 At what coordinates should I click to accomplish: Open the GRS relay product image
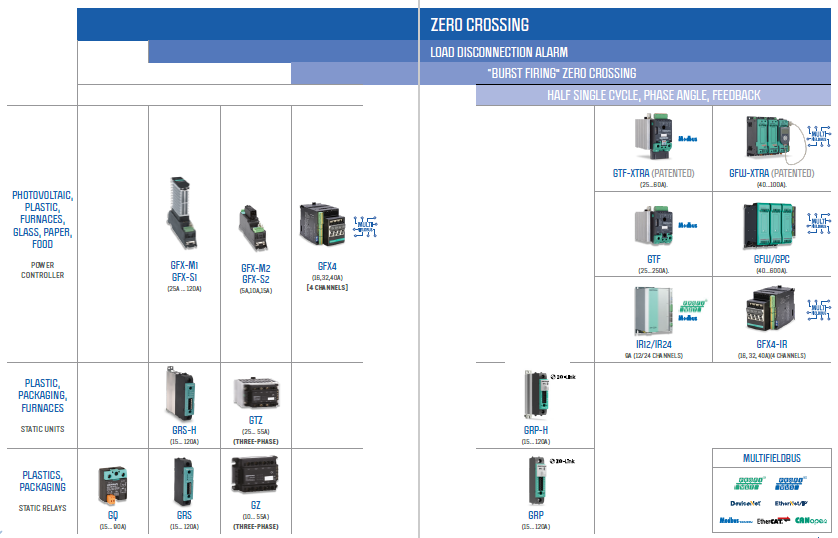point(183,481)
